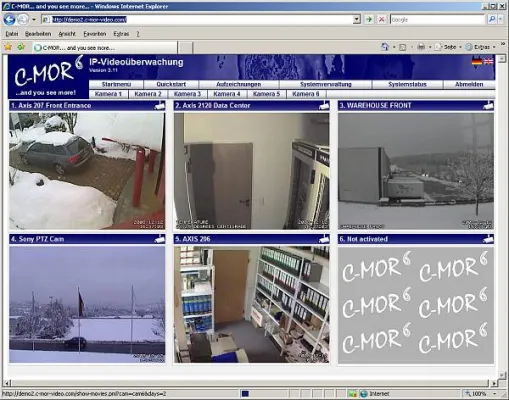Click the Google search input box
509x400 pixels.
[437, 20]
